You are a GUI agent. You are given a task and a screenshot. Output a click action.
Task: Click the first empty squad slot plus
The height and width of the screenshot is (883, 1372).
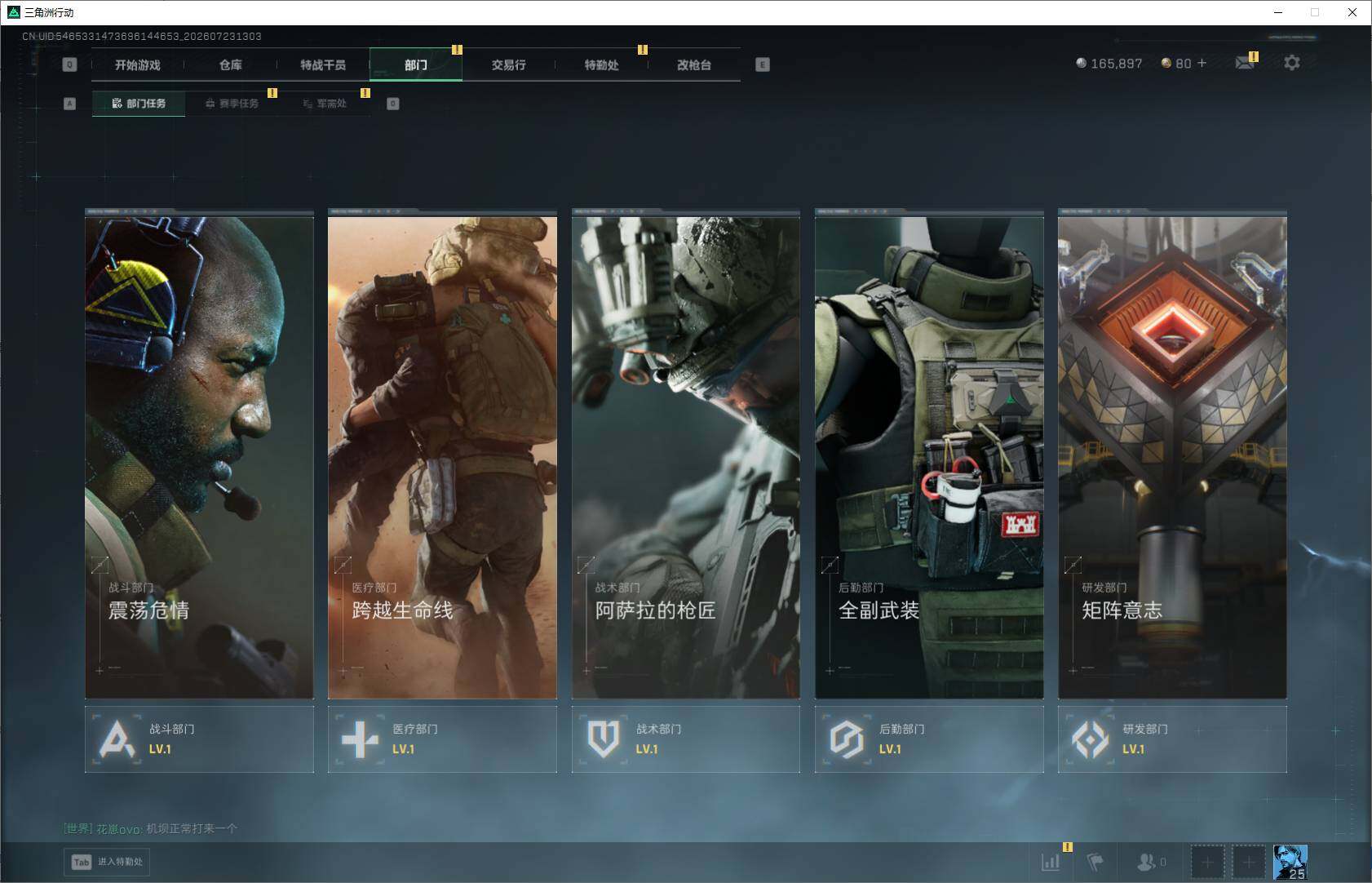point(1208,862)
